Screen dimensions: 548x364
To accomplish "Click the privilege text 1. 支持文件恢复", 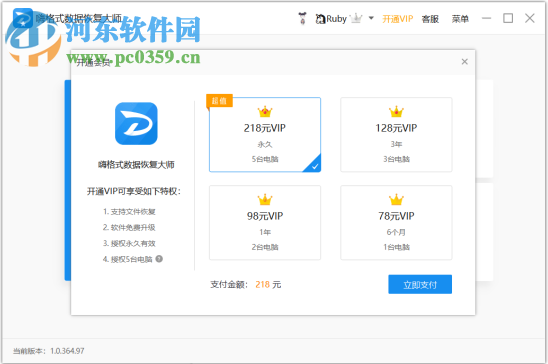I will (129, 212).
